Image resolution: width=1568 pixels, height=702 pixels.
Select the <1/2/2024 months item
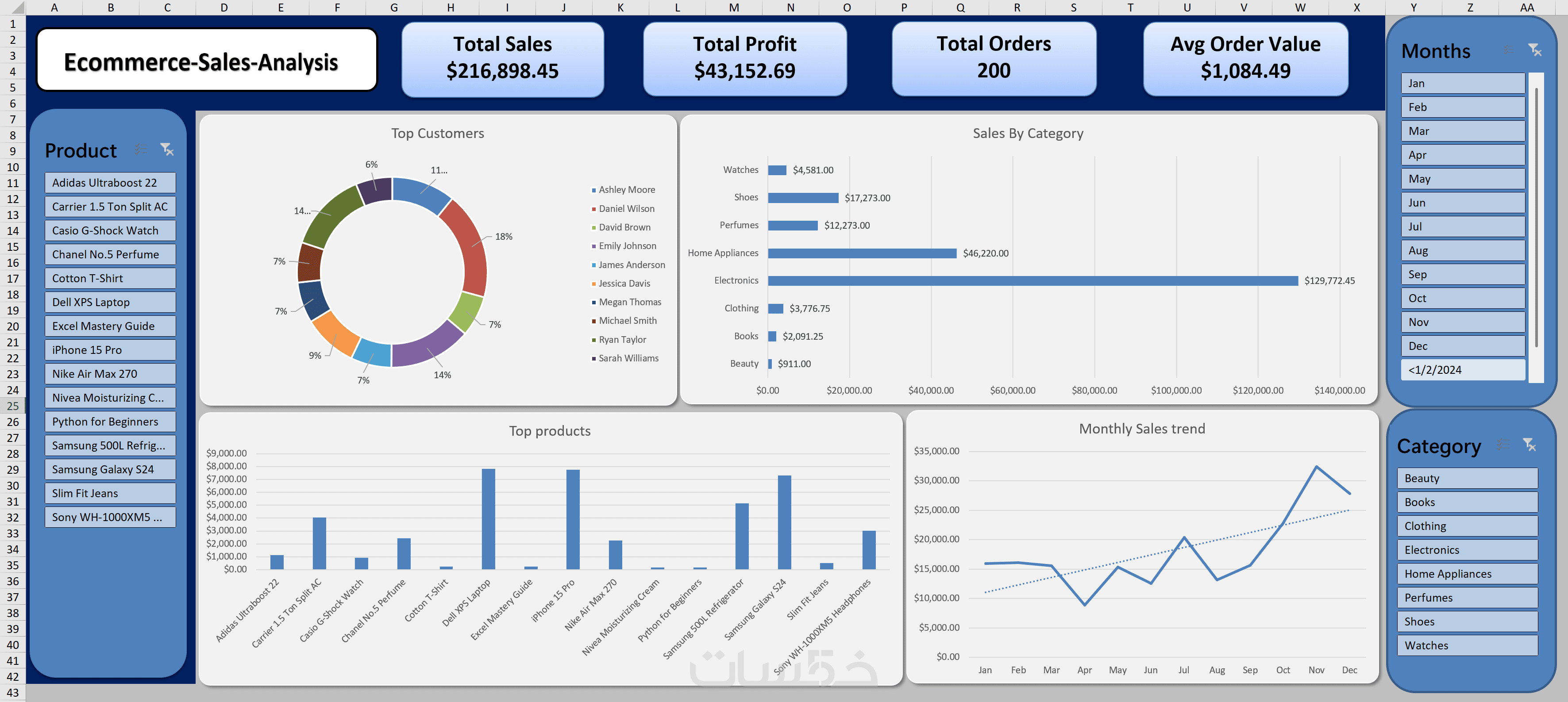pyautogui.click(x=1463, y=370)
